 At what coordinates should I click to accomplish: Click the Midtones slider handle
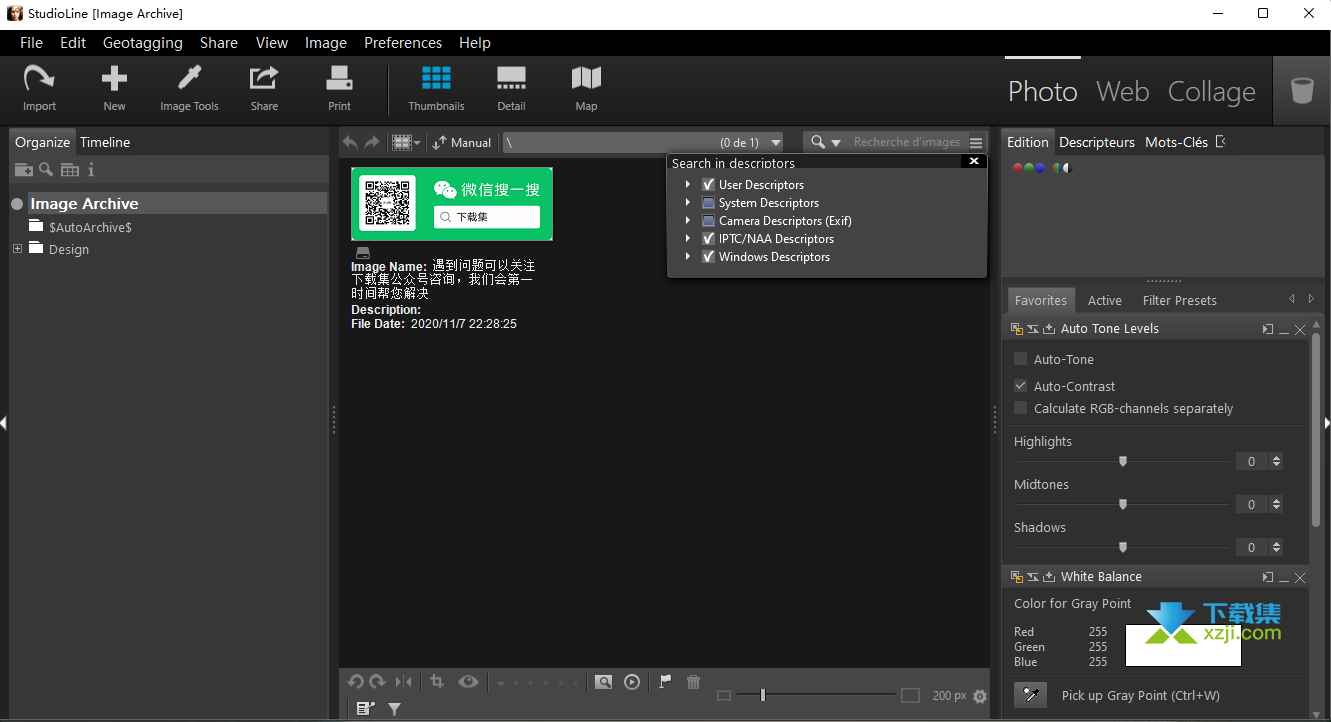pos(1123,504)
